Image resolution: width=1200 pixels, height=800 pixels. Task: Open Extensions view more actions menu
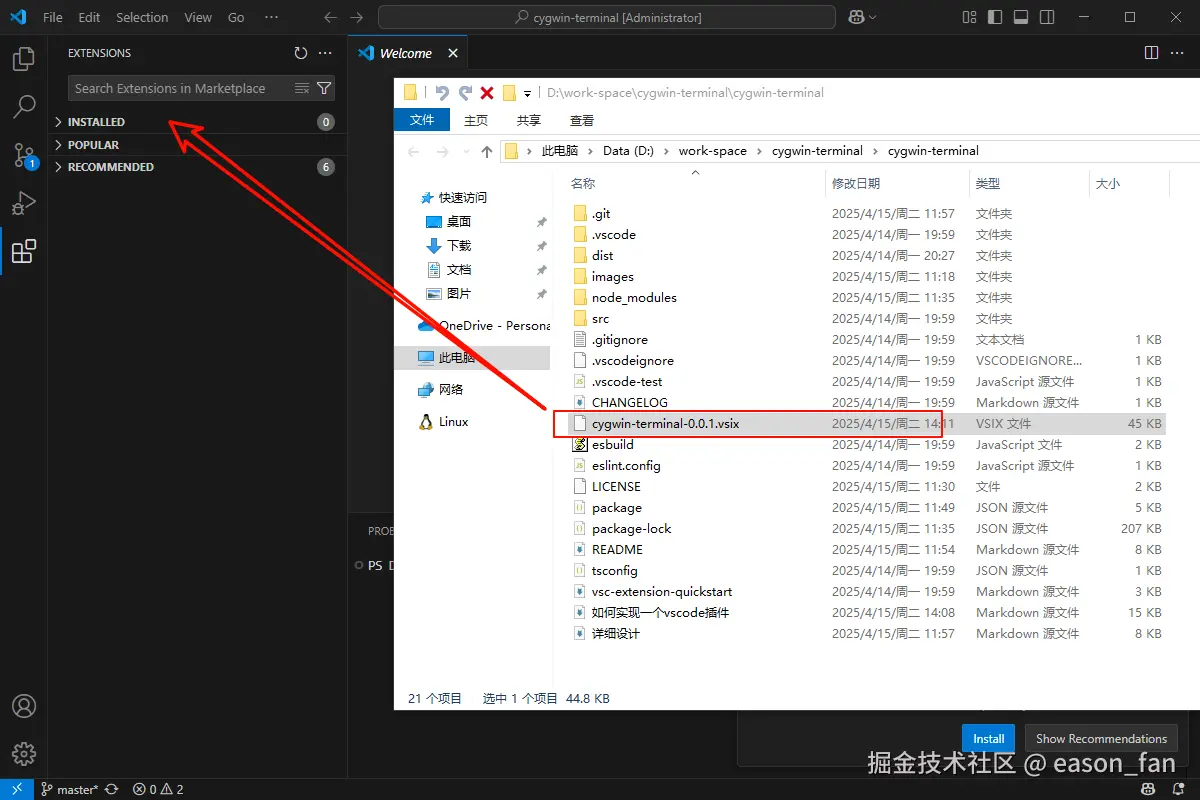[x=325, y=53]
